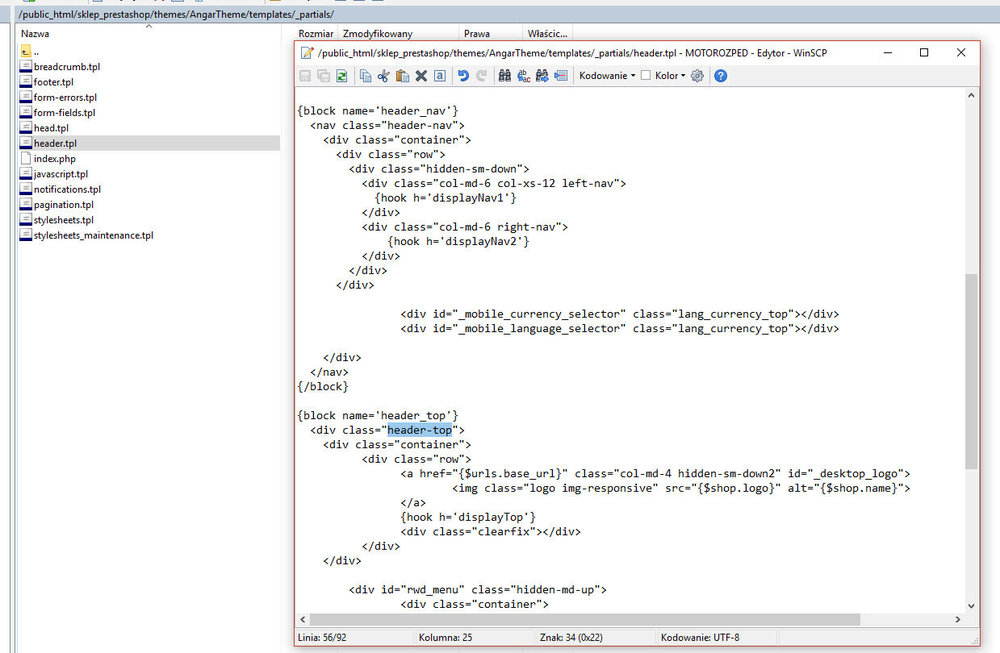This screenshot has width=1000, height=653.
Task: Click the editor vertical scrollbar thumb
Action: pos(971,370)
